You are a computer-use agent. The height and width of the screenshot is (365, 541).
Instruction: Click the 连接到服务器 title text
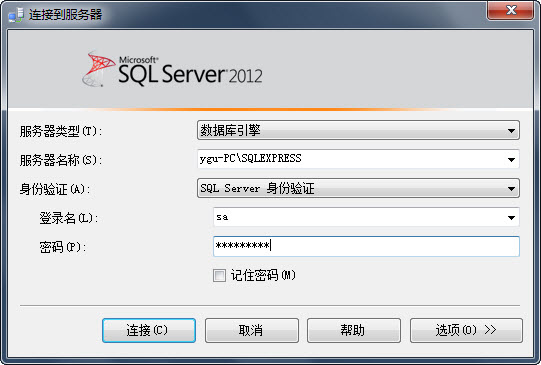tap(66, 14)
